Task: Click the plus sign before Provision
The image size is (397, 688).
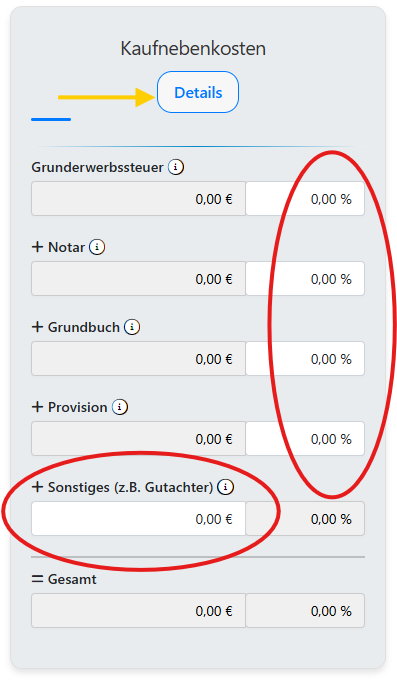Action: click(37, 407)
